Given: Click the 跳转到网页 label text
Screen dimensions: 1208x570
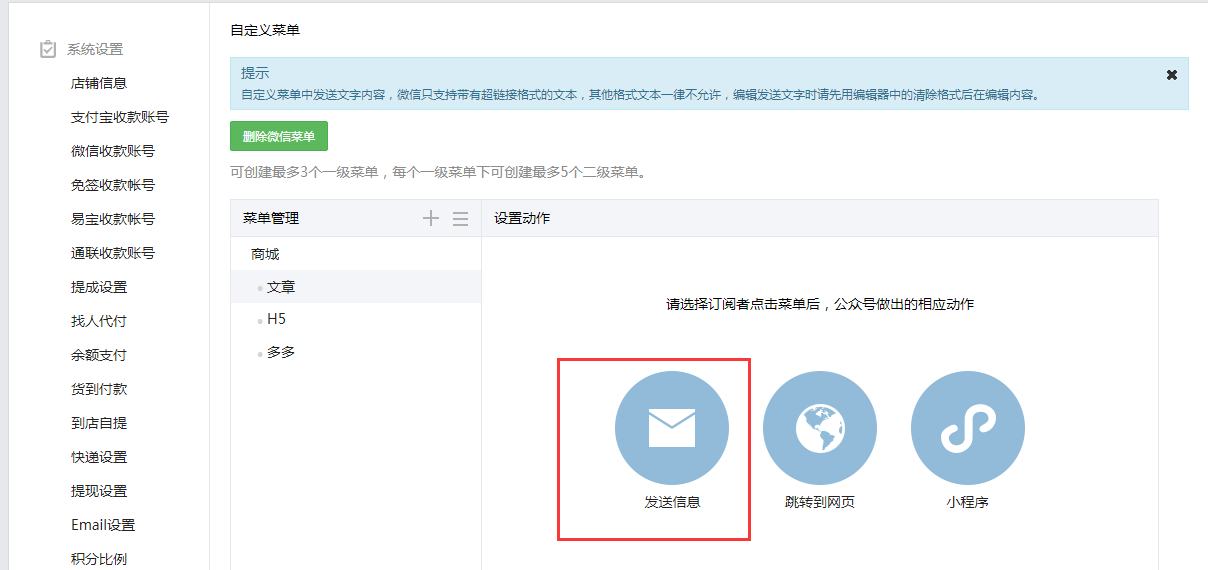Looking at the screenshot, I should coord(820,502).
